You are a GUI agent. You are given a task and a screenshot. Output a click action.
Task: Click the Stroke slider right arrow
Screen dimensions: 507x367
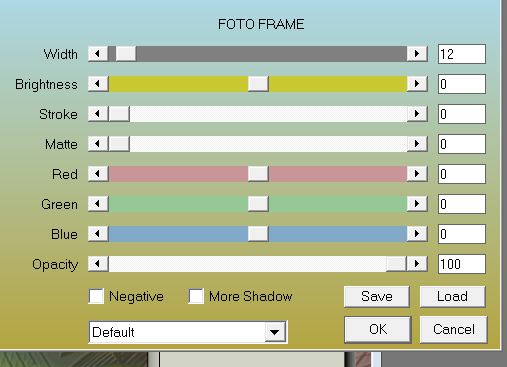[417, 114]
